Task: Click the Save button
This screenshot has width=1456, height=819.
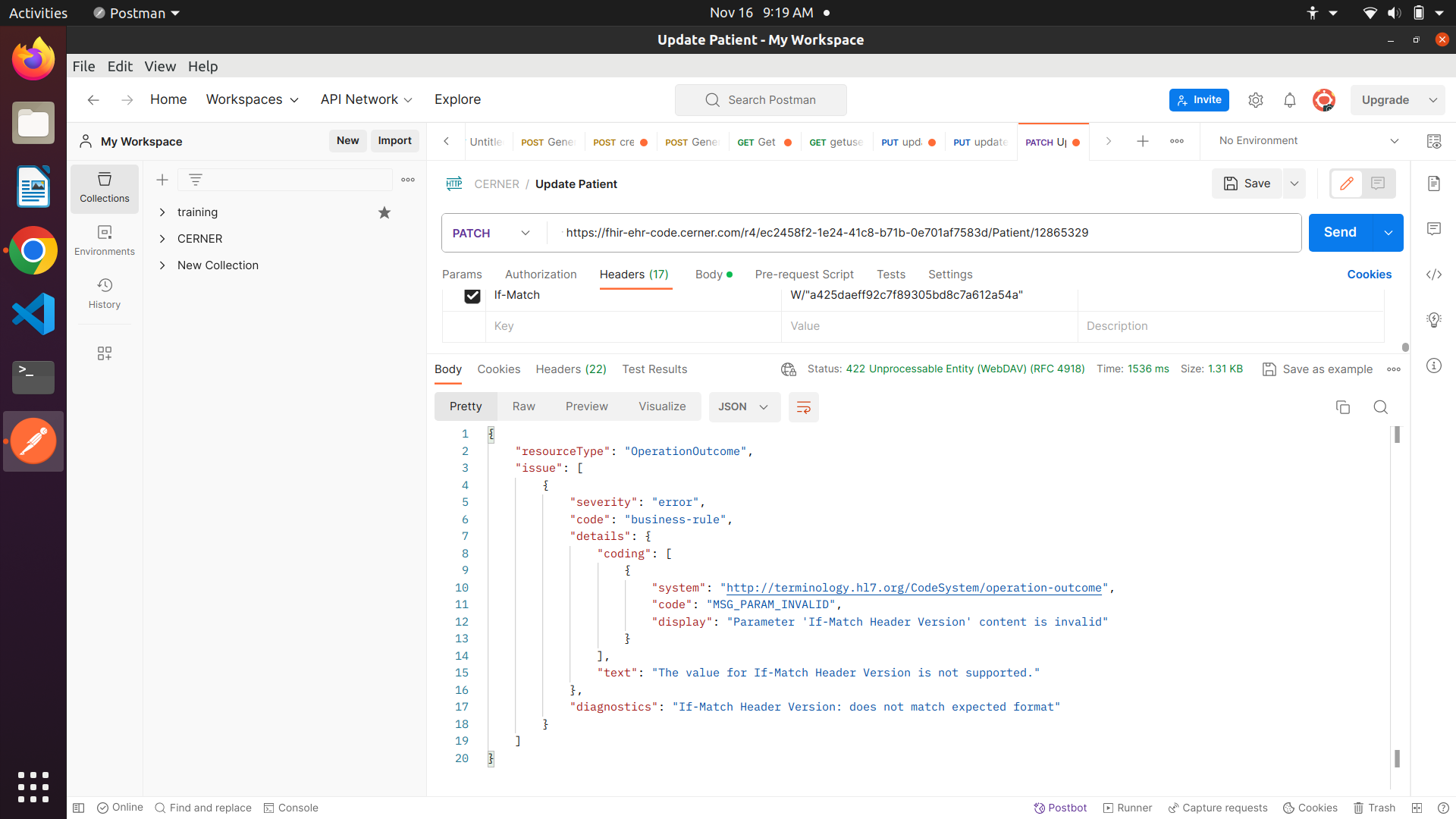Action: point(1247,184)
